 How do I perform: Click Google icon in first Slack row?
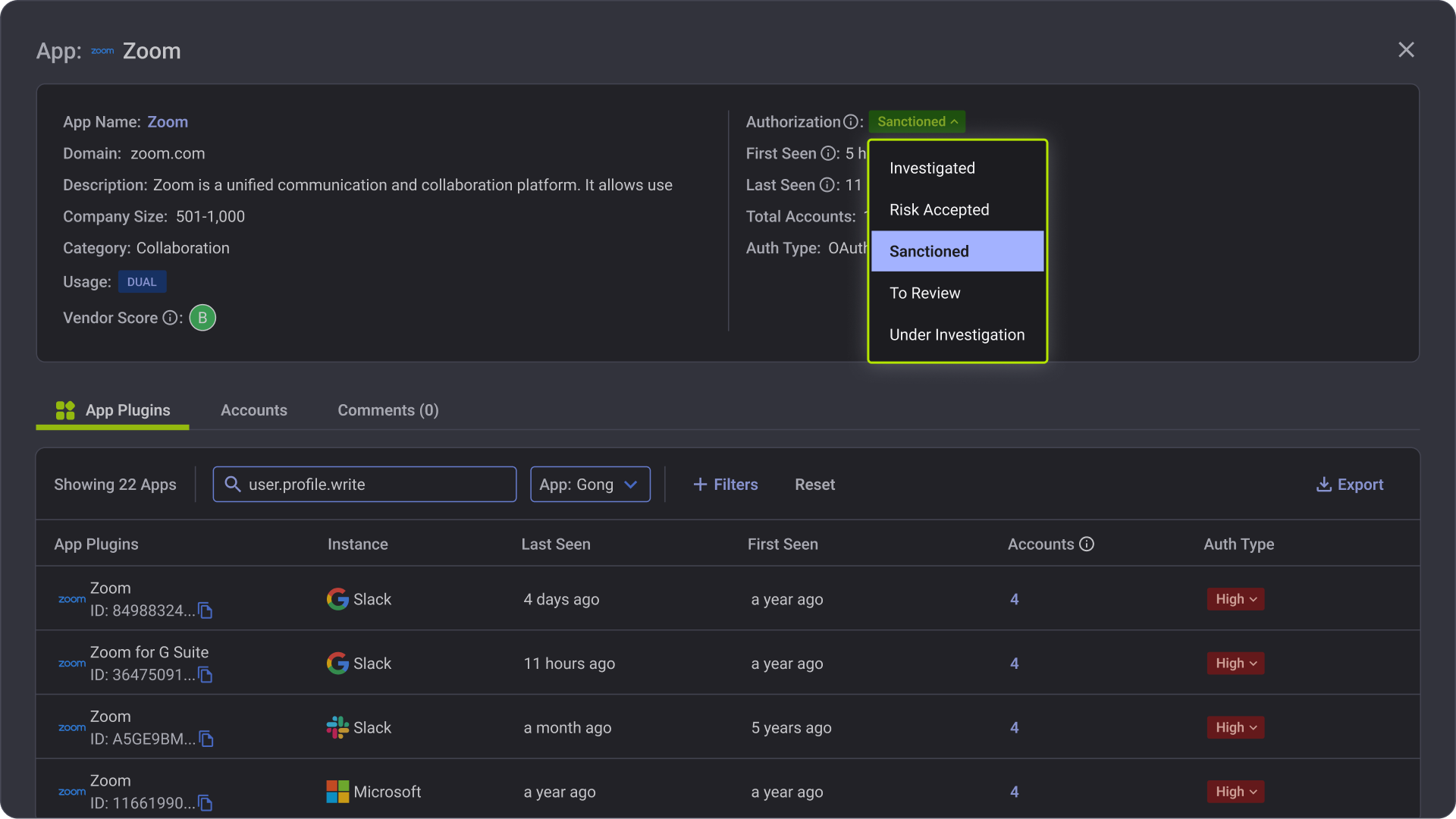pos(337,599)
